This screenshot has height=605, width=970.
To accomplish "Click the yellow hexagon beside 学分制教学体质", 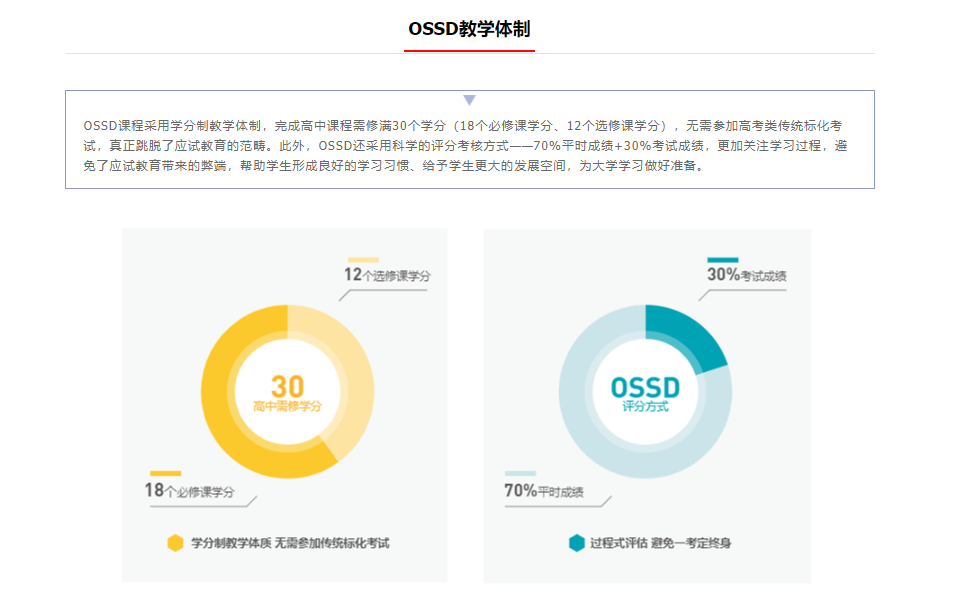I will pyautogui.click(x=176, y=543).
